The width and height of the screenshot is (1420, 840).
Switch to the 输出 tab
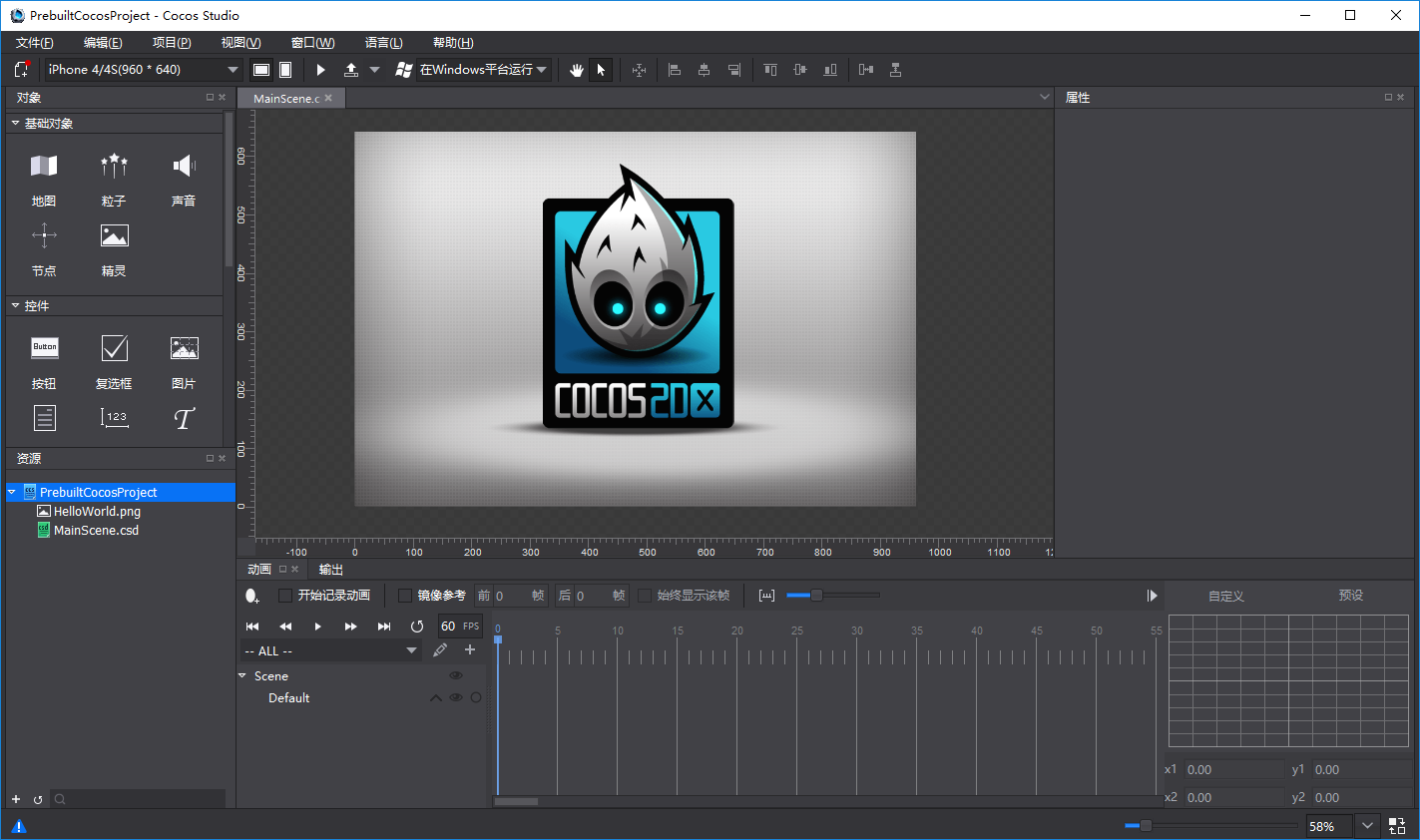[x=331, y=570]
